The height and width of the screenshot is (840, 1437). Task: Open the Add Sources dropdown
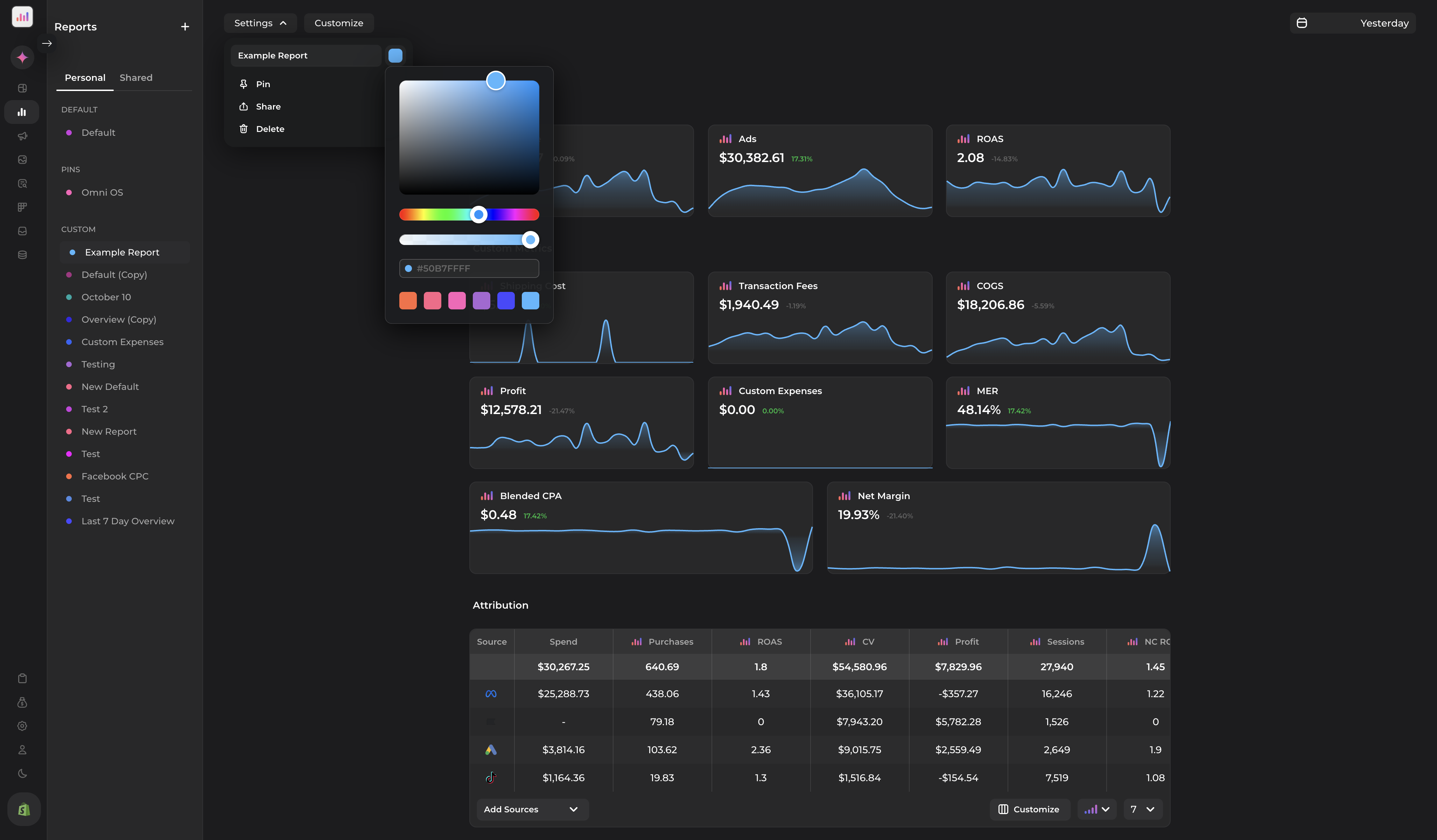(x=532, y=809)
